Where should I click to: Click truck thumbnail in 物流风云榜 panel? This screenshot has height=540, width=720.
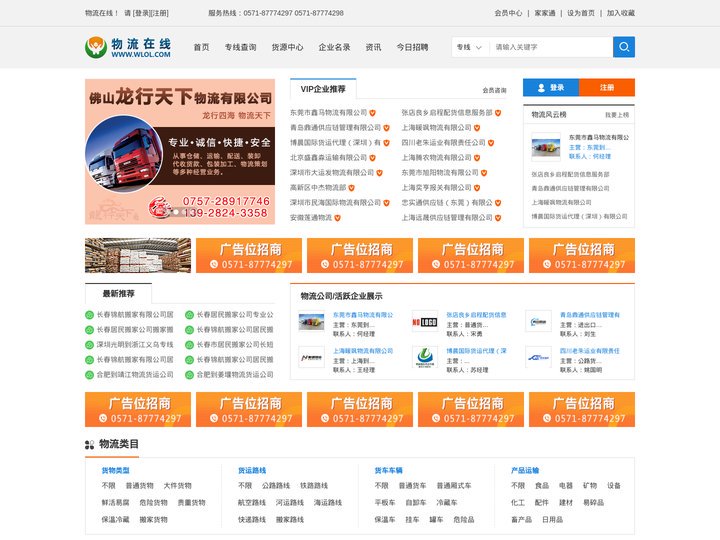pyautogui.click(x=546, y=147)
